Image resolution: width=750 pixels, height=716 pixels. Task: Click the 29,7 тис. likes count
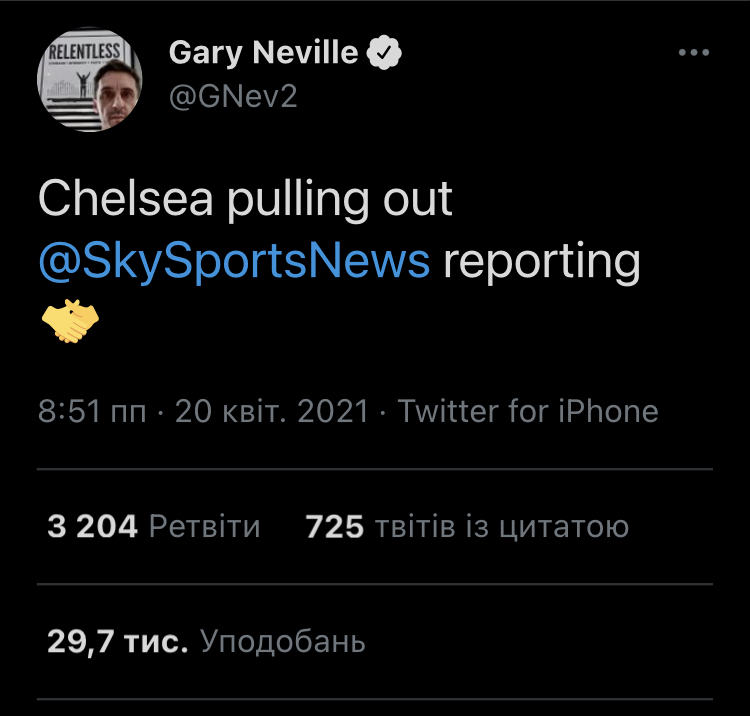[118, 641]
